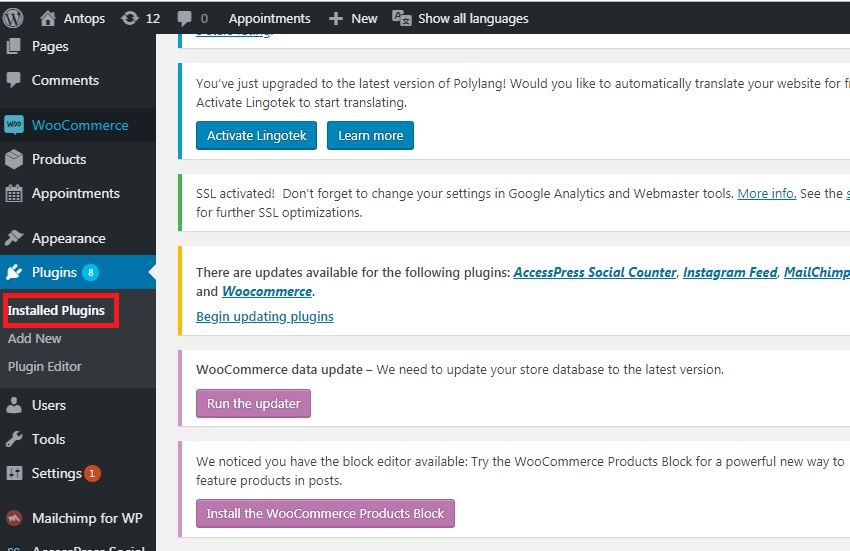Open the Antops site name link

tap(84, 18)
